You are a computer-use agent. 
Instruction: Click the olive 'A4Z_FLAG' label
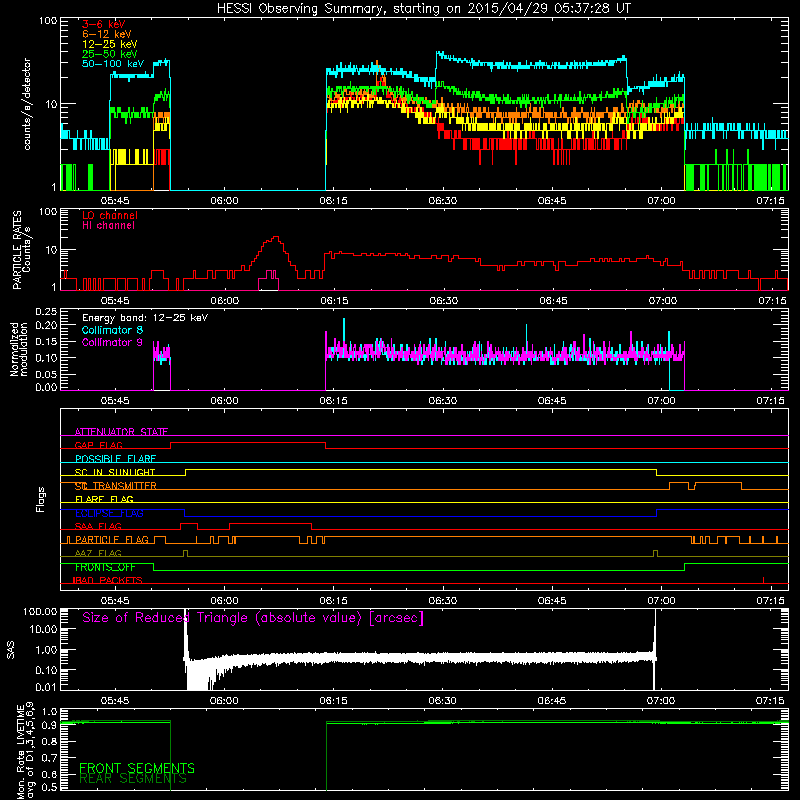coord(98,553)
